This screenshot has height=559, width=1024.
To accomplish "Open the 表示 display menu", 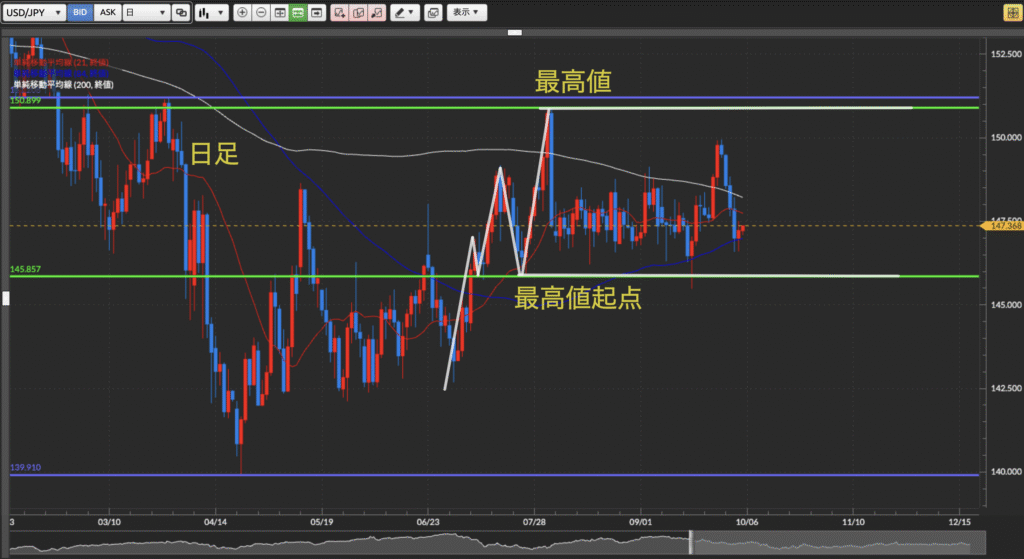I will point(465,13).
